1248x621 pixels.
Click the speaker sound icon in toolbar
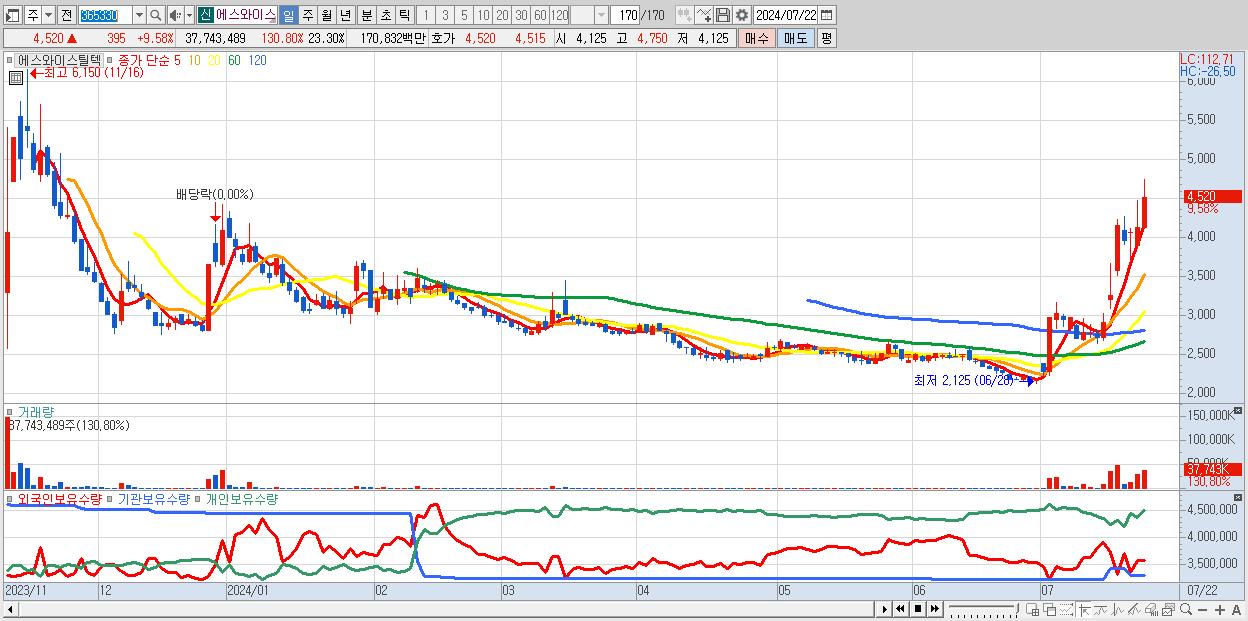coord(174,15)
